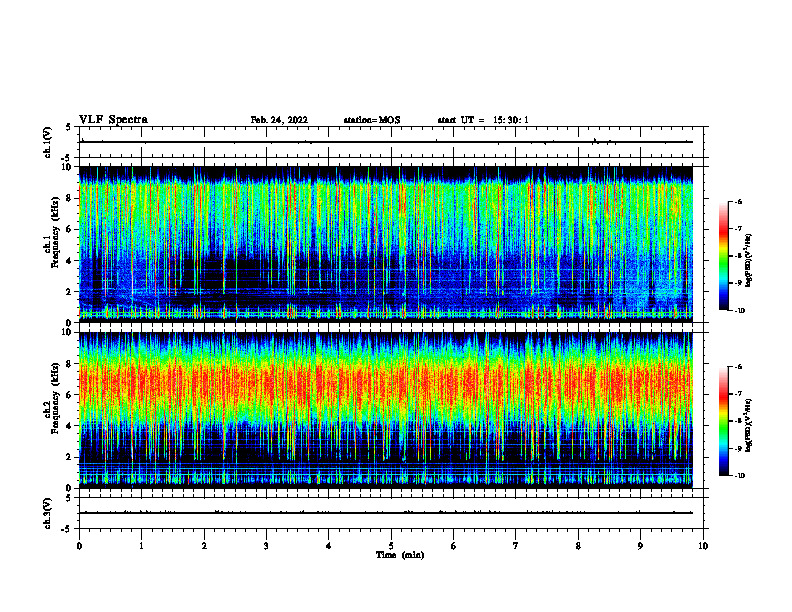Click the "ch.1(V)" axis label
Viewport: 792px width, 612px height.
[48, 142]
